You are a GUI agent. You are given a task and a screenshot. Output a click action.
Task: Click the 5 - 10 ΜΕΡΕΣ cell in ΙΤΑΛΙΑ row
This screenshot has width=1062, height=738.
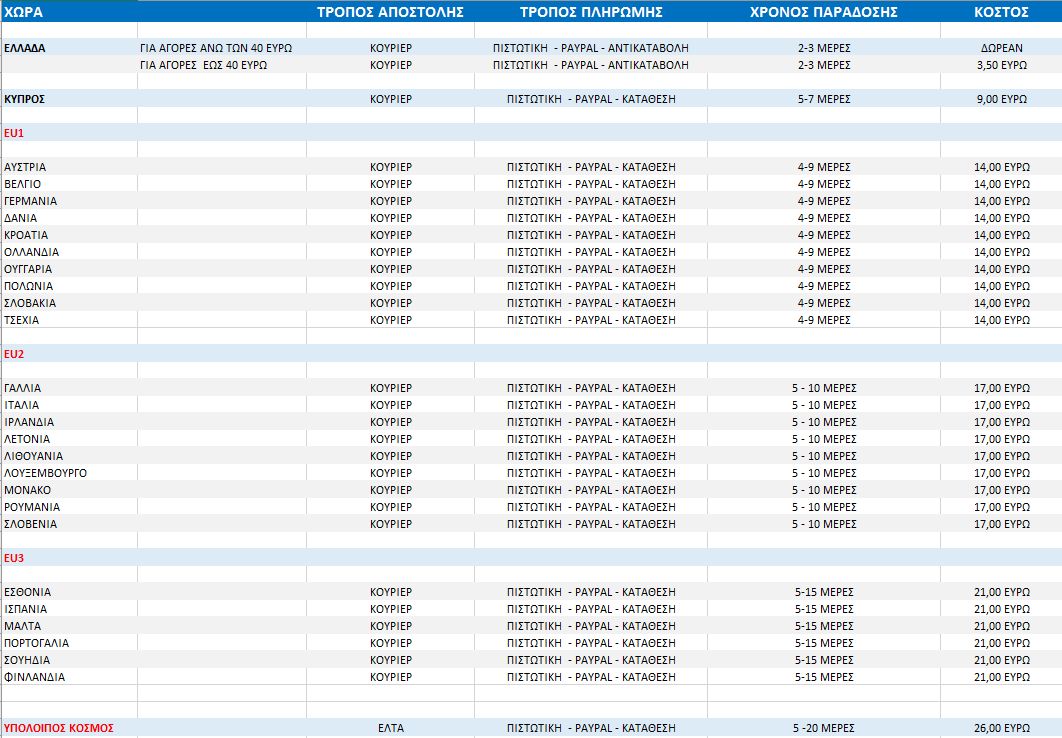point(824,405)
